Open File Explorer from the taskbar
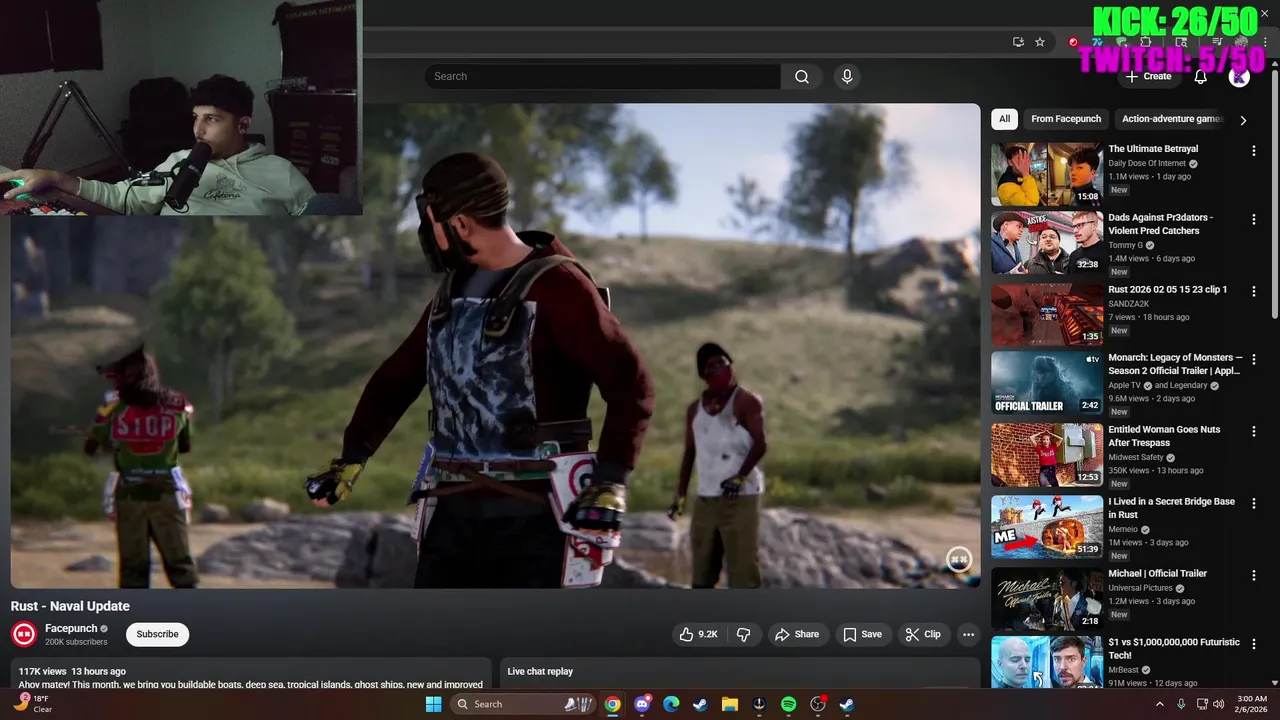1280x720 pixels. (x=729, y=704)
